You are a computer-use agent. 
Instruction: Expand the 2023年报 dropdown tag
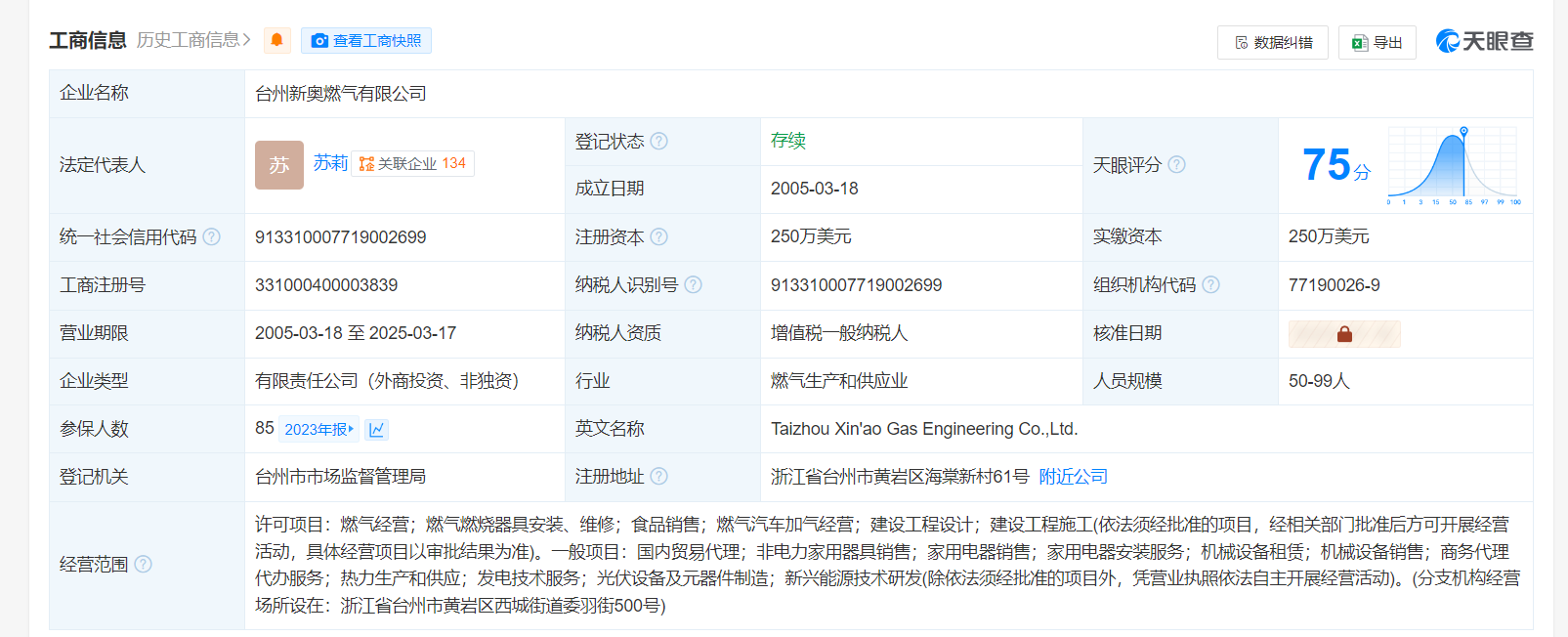coord(319,429)
